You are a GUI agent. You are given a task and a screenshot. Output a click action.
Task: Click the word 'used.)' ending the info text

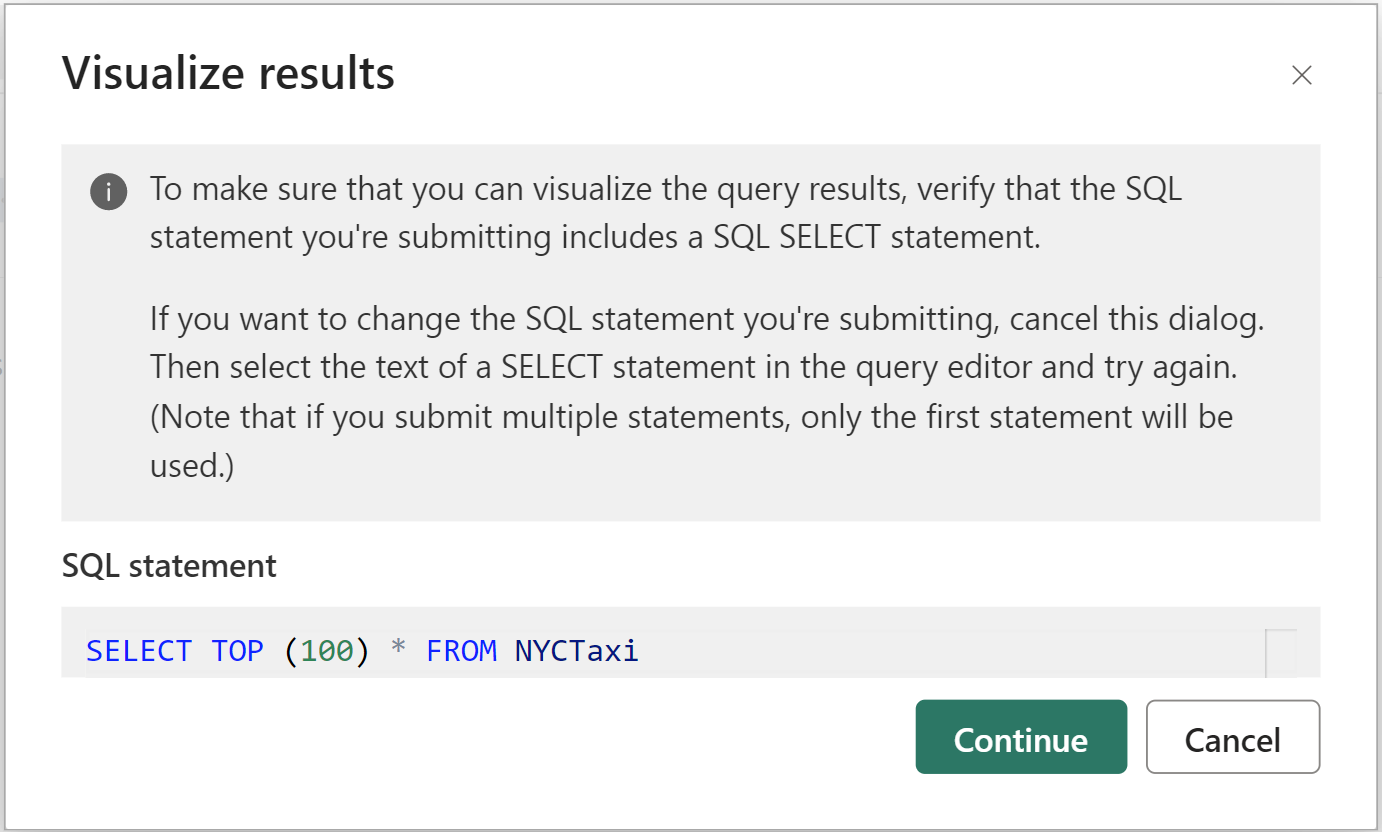click(192, 465)
